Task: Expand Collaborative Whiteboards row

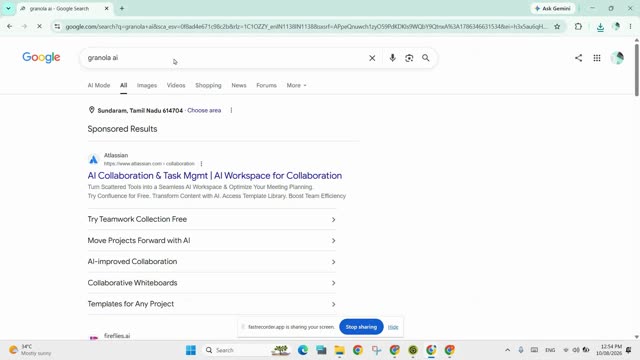Action: tap(212, 283)
